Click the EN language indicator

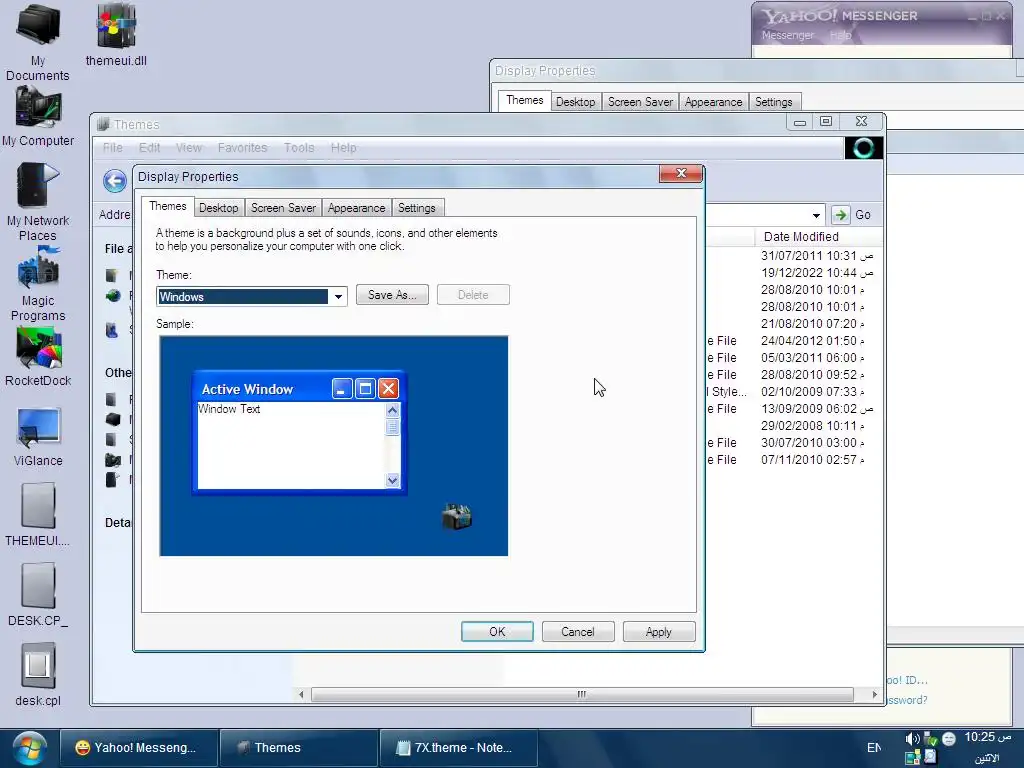click(874, 748)
